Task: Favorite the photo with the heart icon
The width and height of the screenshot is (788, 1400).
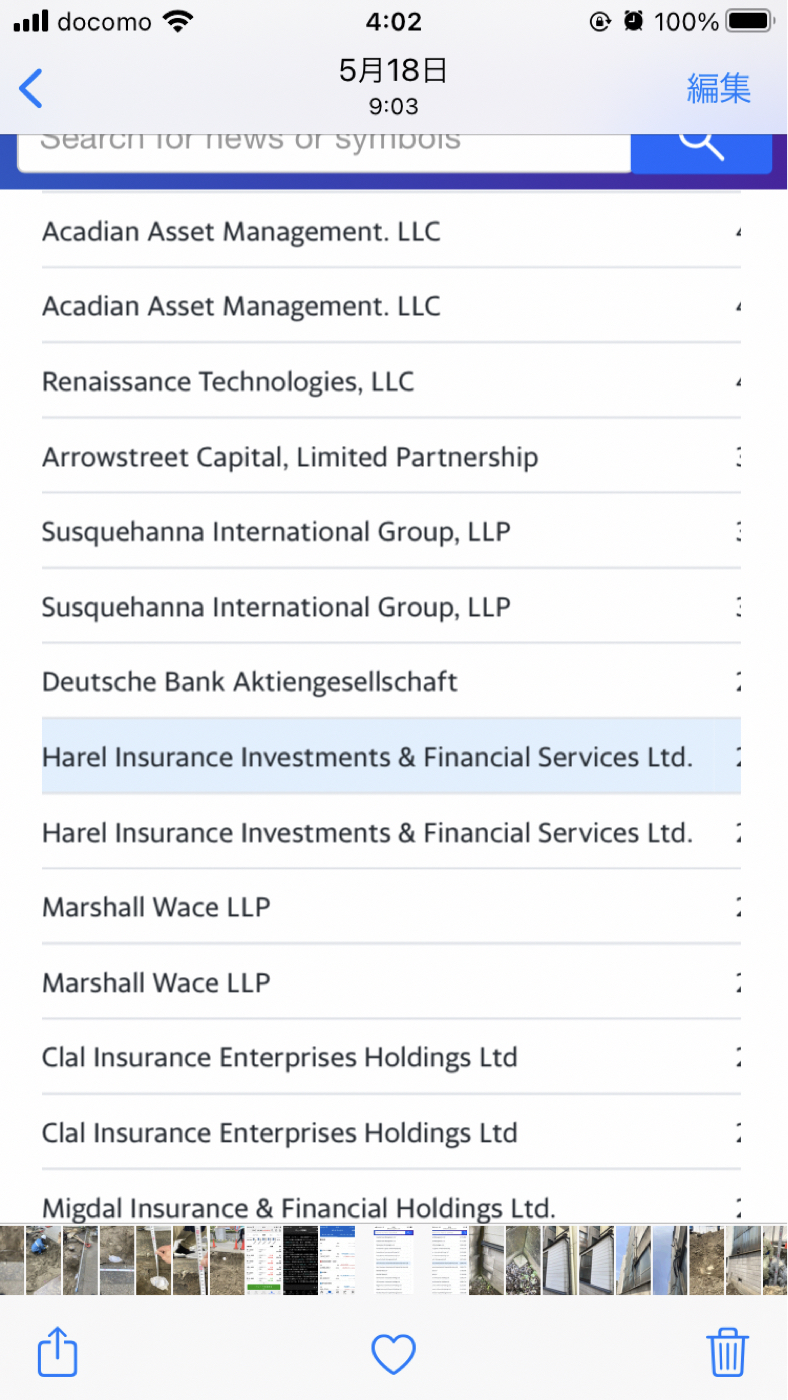Action: pos(393,1354)
